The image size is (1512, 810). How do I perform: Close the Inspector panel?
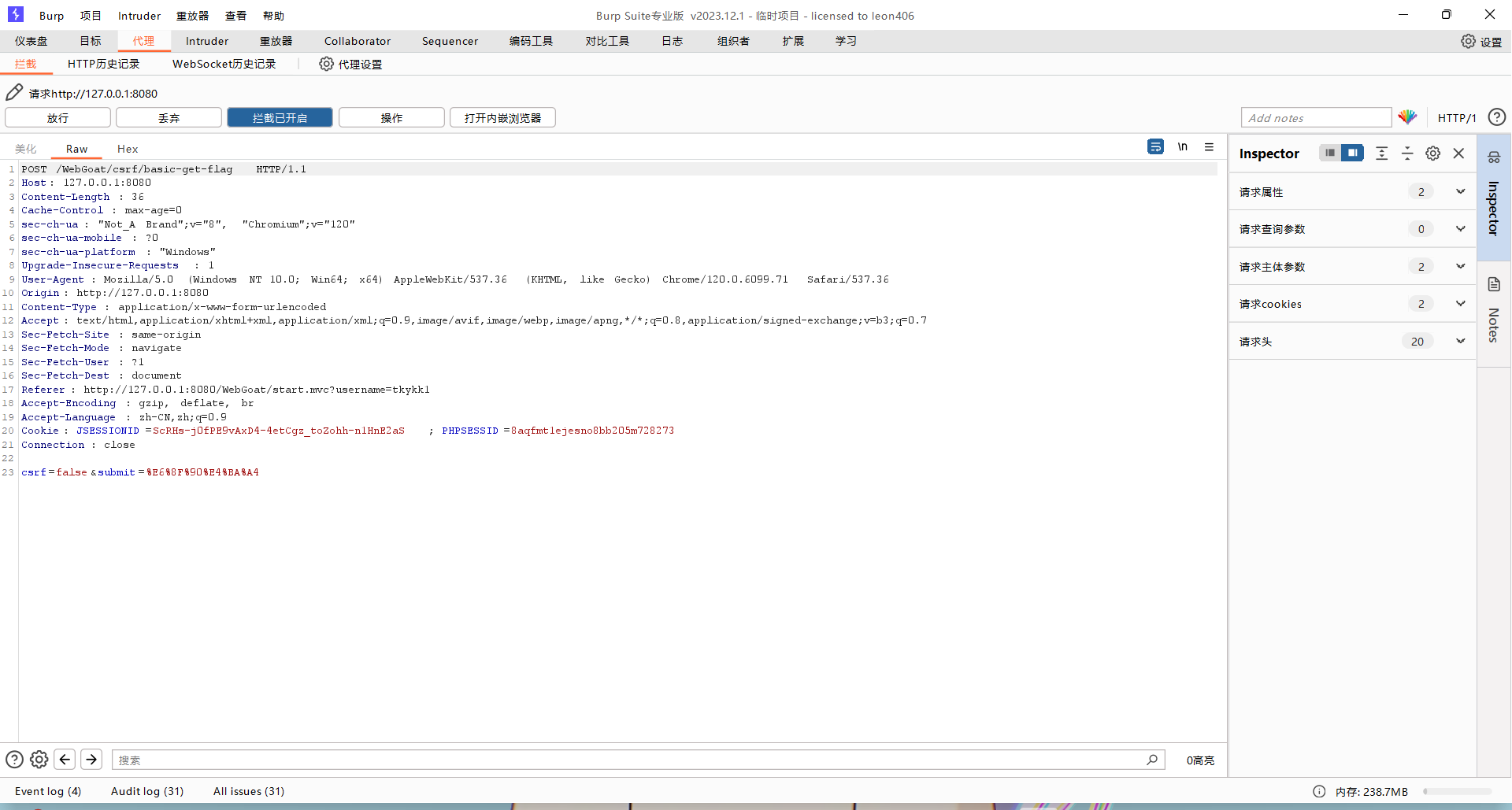[1458, 153]
